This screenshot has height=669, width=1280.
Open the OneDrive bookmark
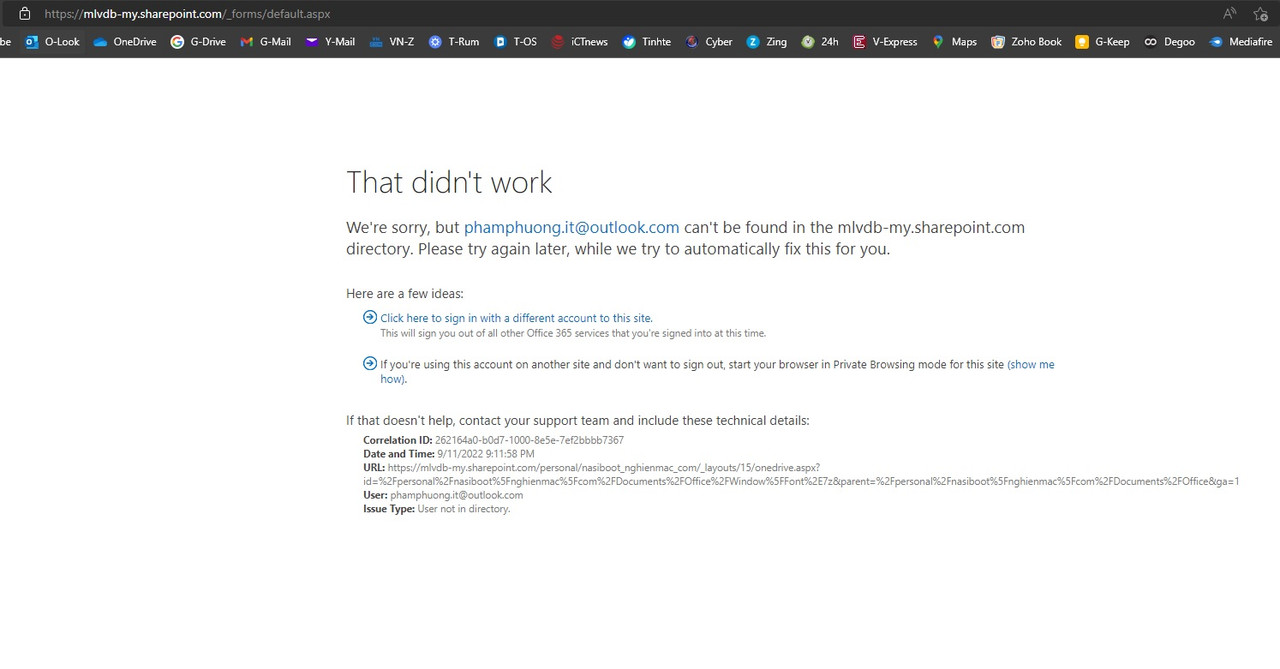pos(125,42)
